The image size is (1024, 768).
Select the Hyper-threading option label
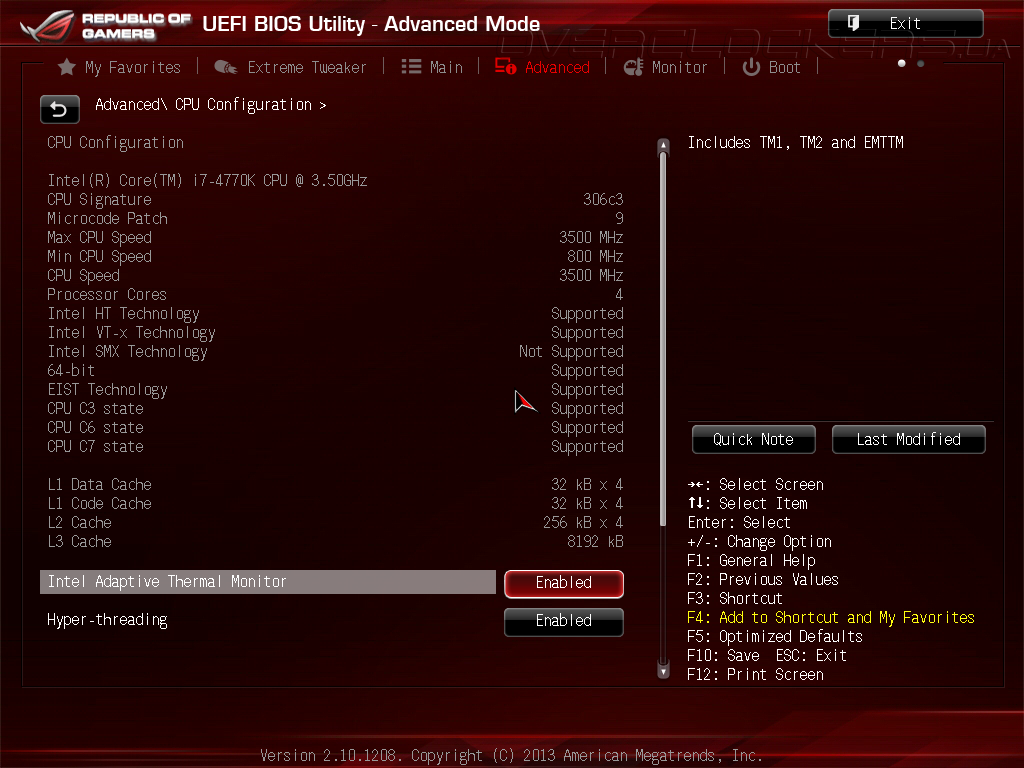pos(107,620)
